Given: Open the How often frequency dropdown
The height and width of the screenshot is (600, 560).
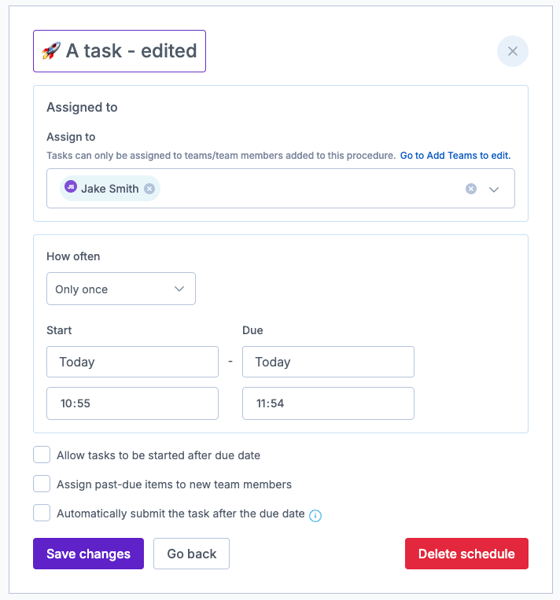Looking at the screenshot, I should (121, 289).
